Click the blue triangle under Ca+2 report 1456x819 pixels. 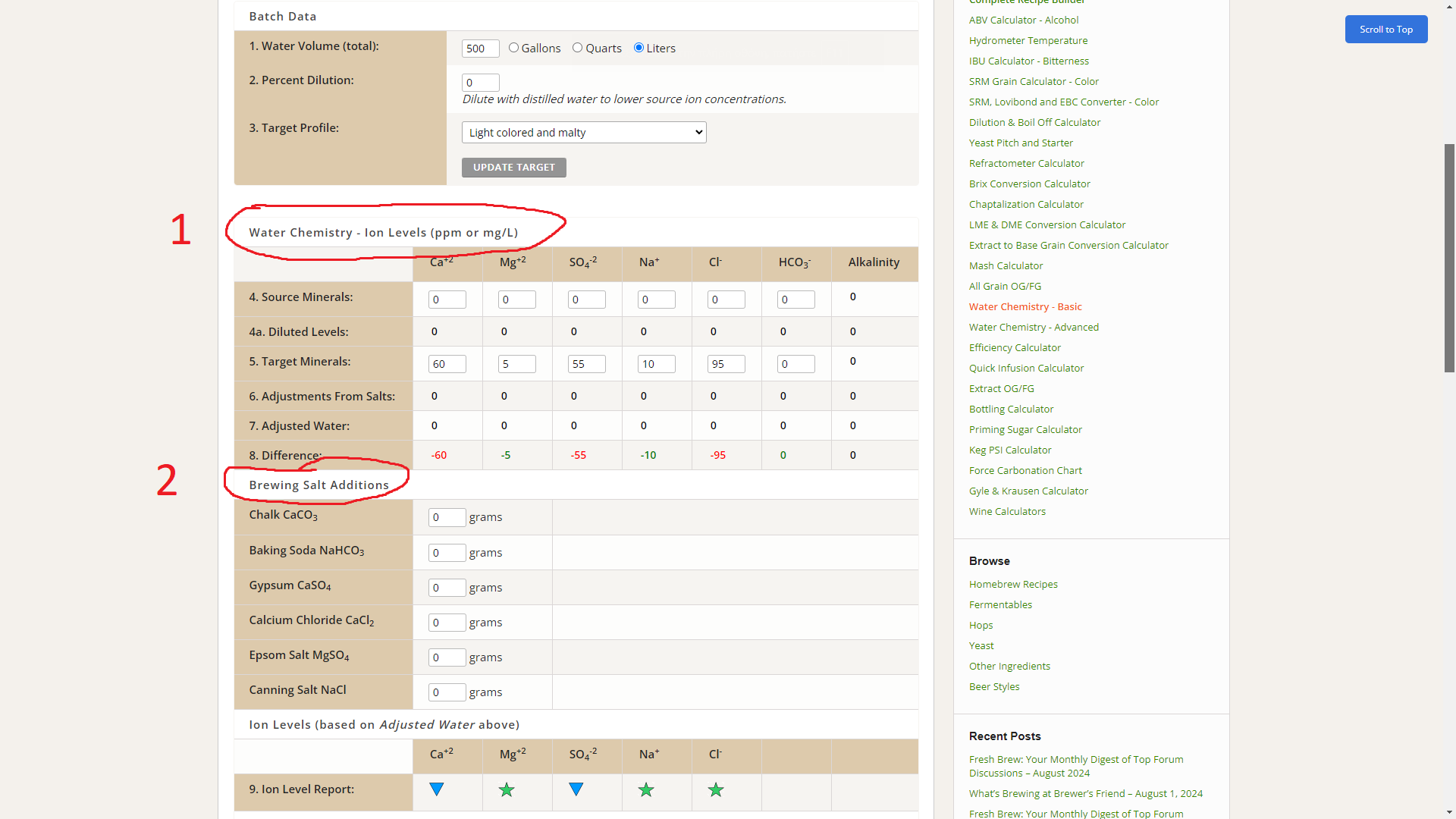pos(436,789)
